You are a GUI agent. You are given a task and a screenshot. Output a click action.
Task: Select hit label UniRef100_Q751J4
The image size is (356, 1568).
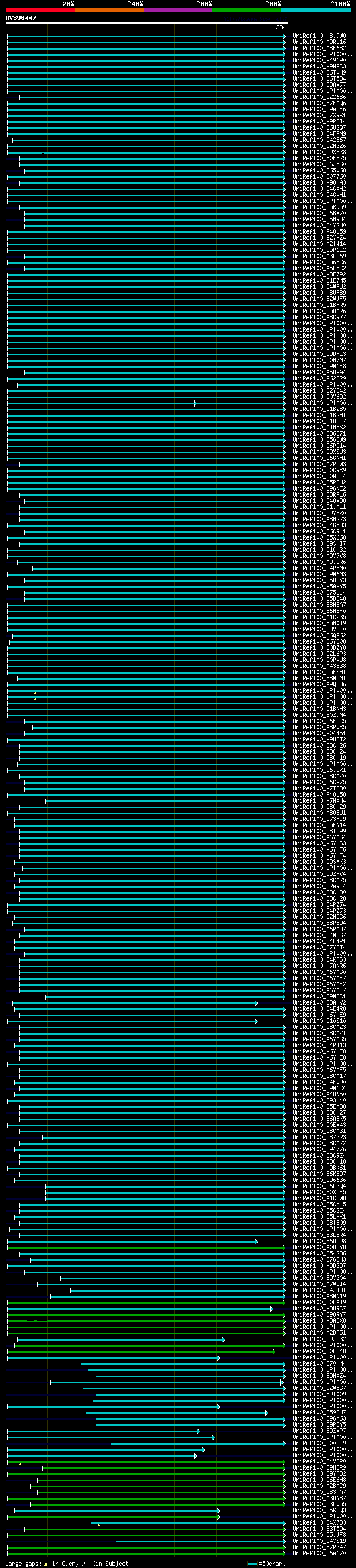coord(319,592)
